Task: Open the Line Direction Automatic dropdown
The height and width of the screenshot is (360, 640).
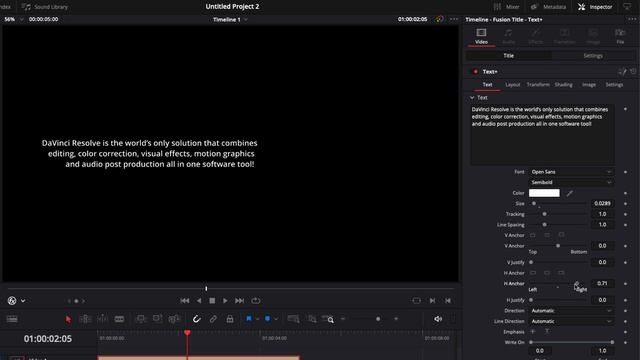Action: point(571,321)
